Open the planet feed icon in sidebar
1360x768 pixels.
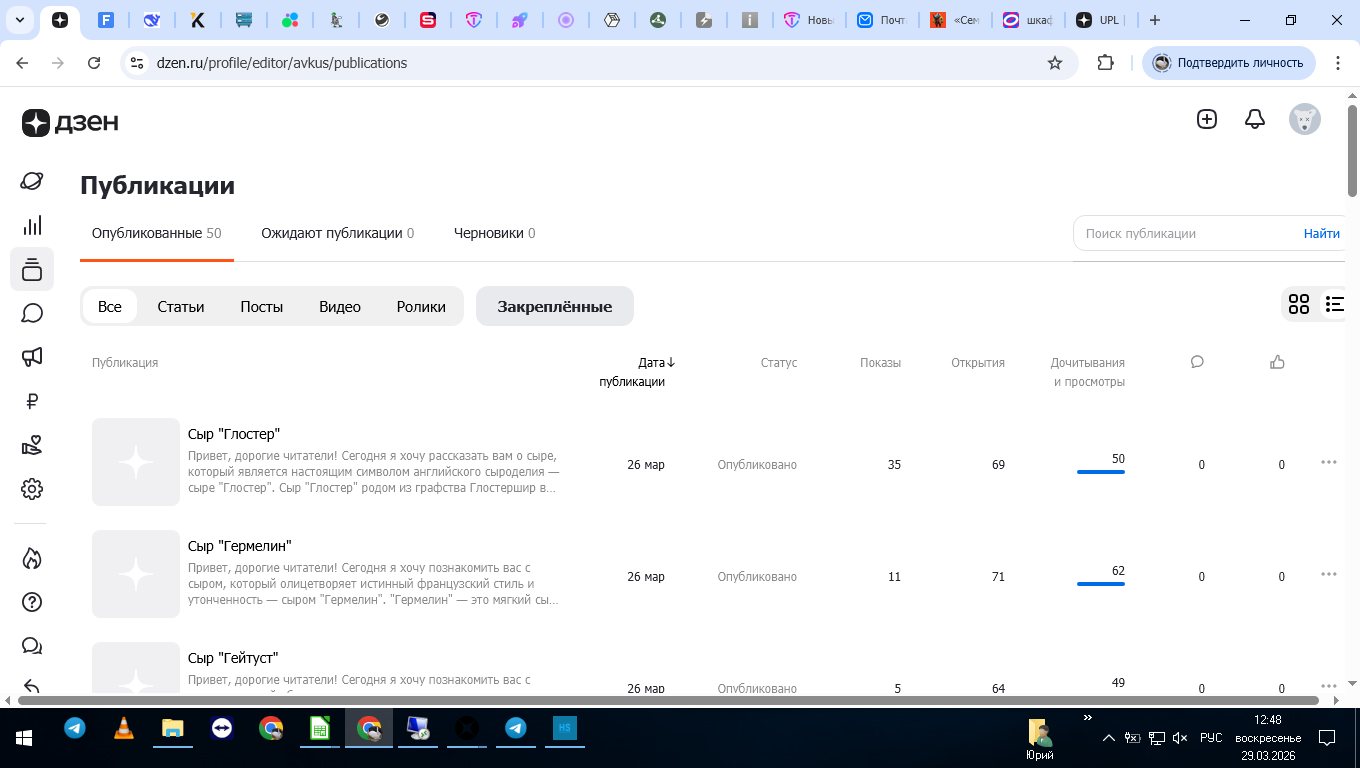coord(32,181)
